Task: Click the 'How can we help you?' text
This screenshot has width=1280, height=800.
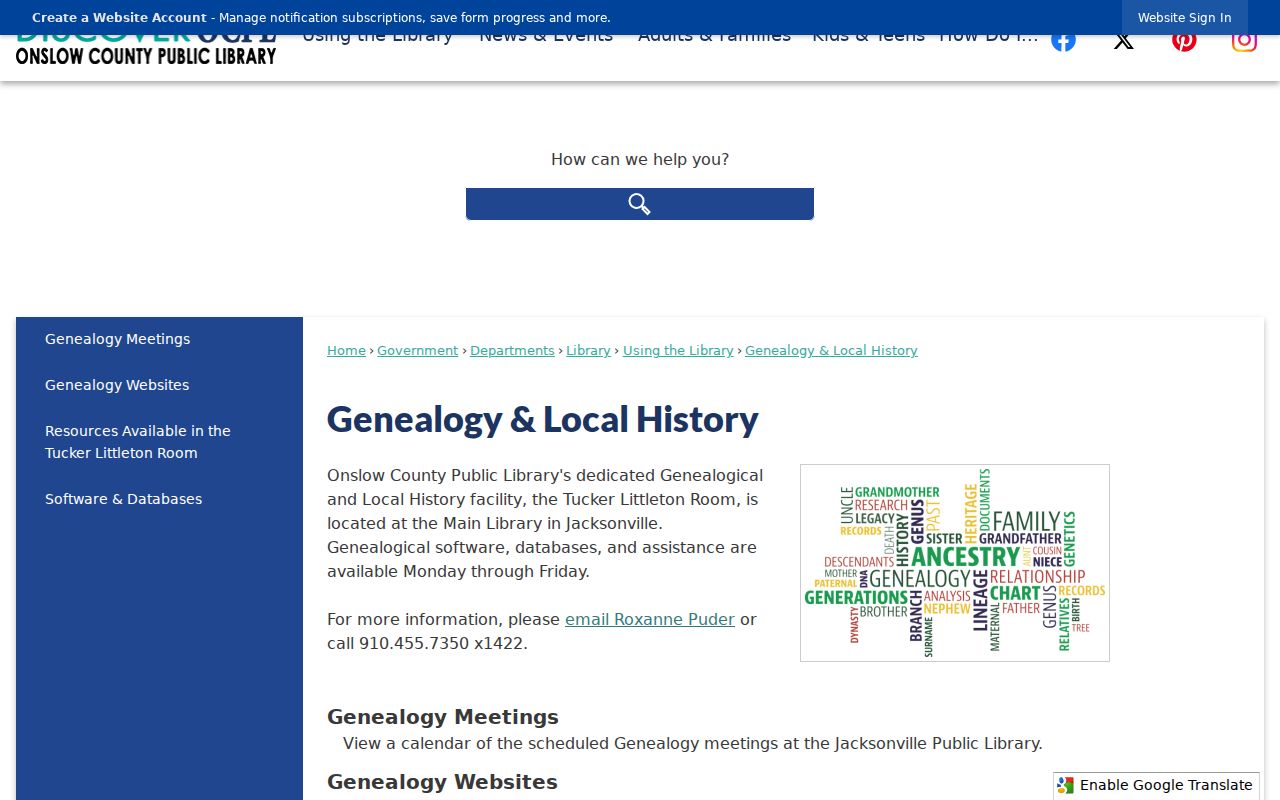Action: click(640, 160)
